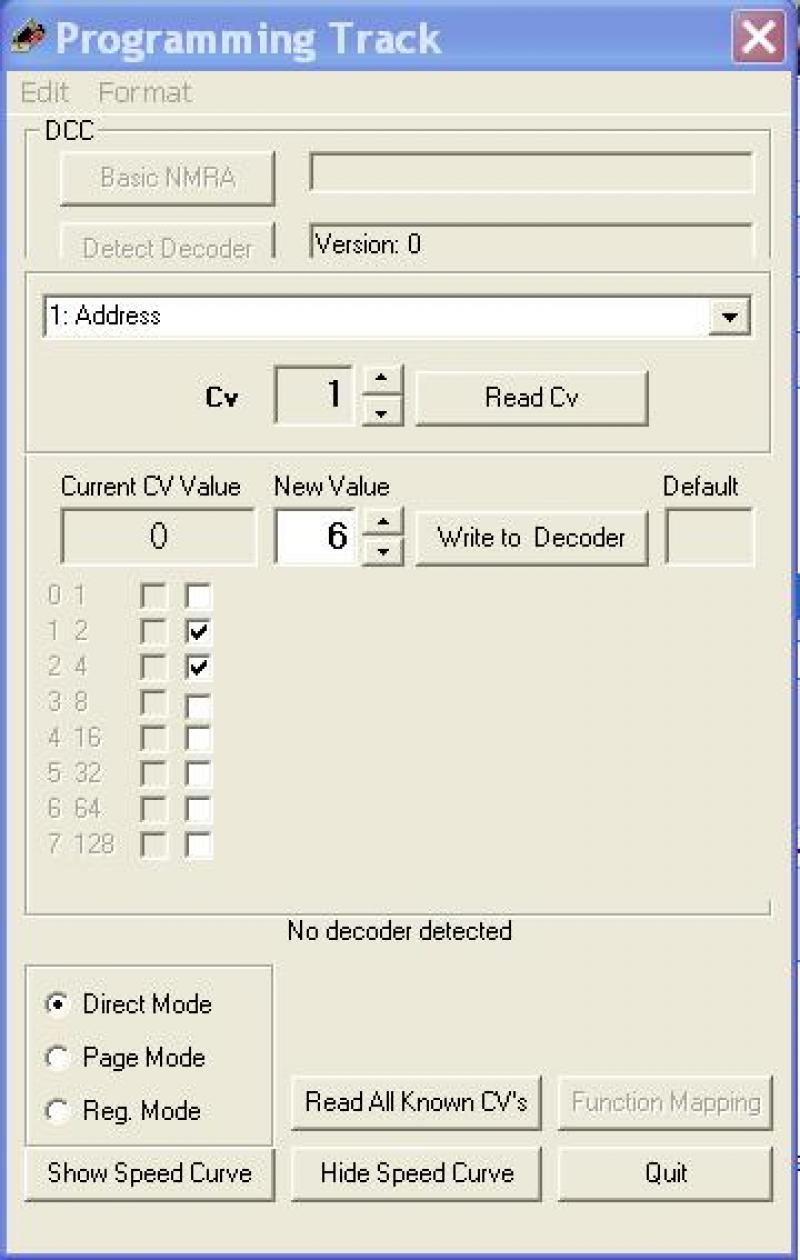
Task: Select Page Mode radio button
Action: tap(58, 1058)
